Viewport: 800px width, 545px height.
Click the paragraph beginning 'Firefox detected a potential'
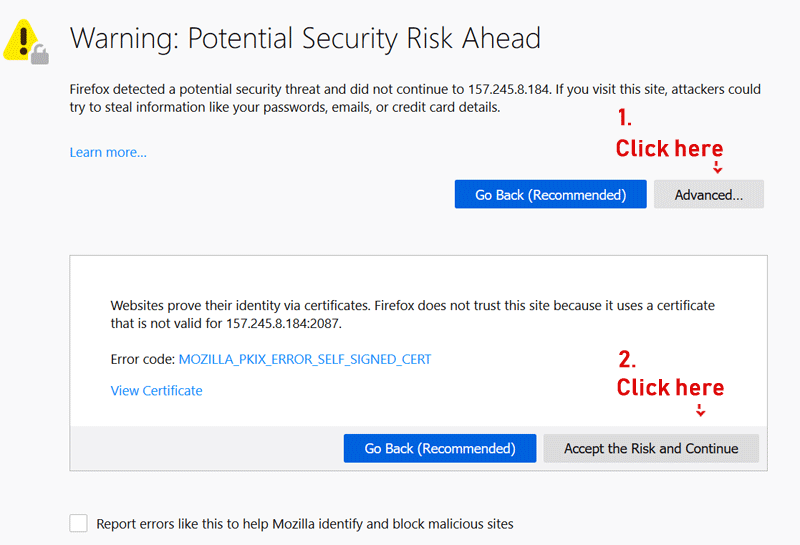[415, 98]
